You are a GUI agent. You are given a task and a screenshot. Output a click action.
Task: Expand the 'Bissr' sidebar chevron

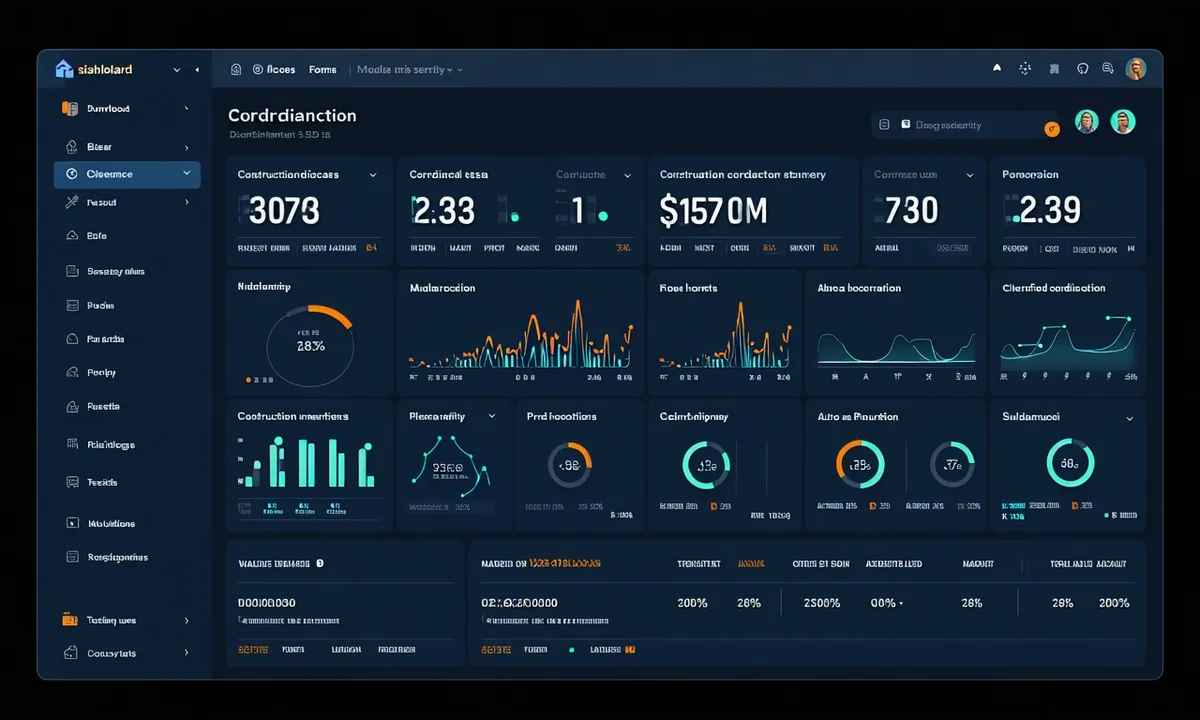[x=187, y=147]
